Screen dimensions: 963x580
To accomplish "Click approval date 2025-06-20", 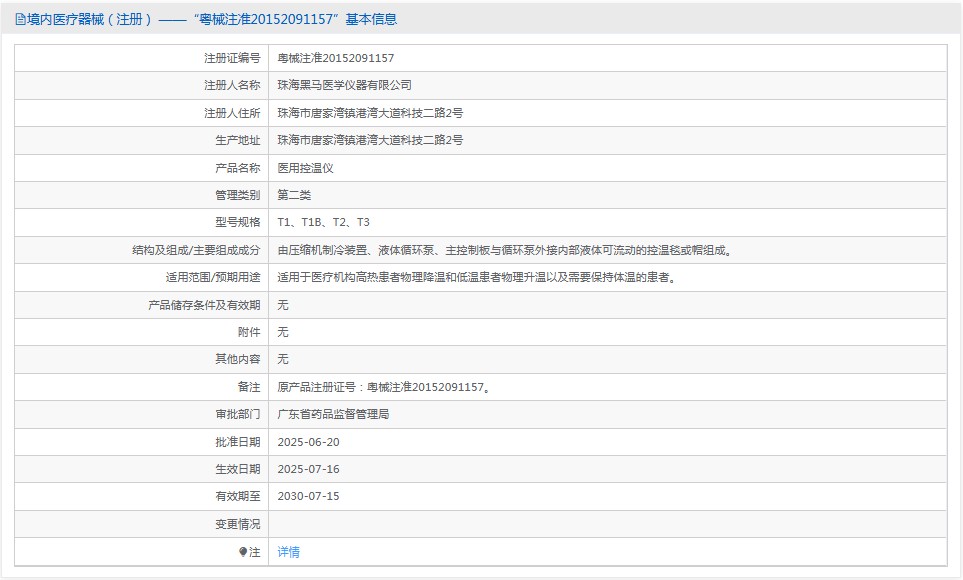I will point(308,442).
